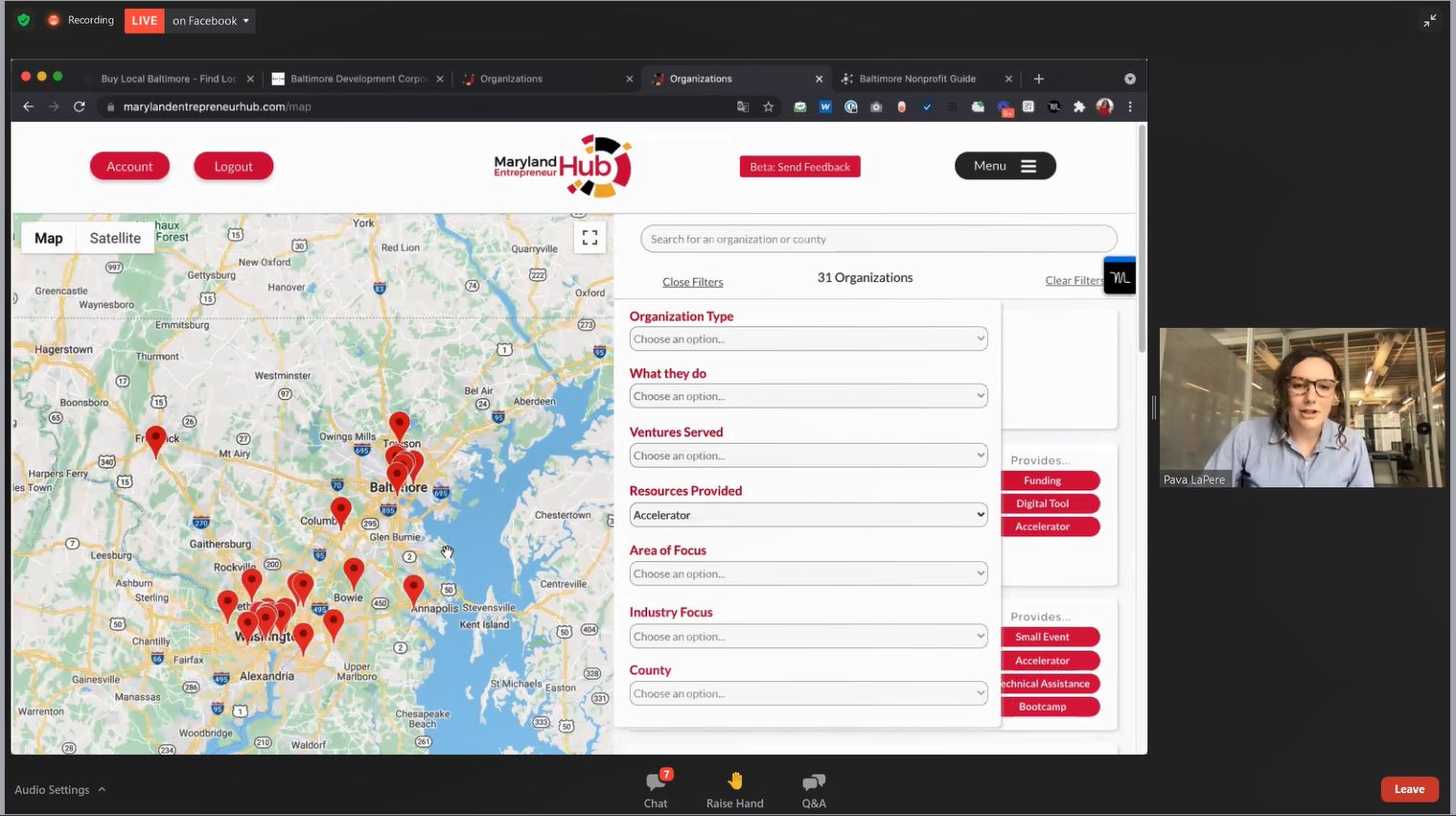Switch map to Satellite view
This screenshot has width=1456, height=816.
[x=115, y=238]
